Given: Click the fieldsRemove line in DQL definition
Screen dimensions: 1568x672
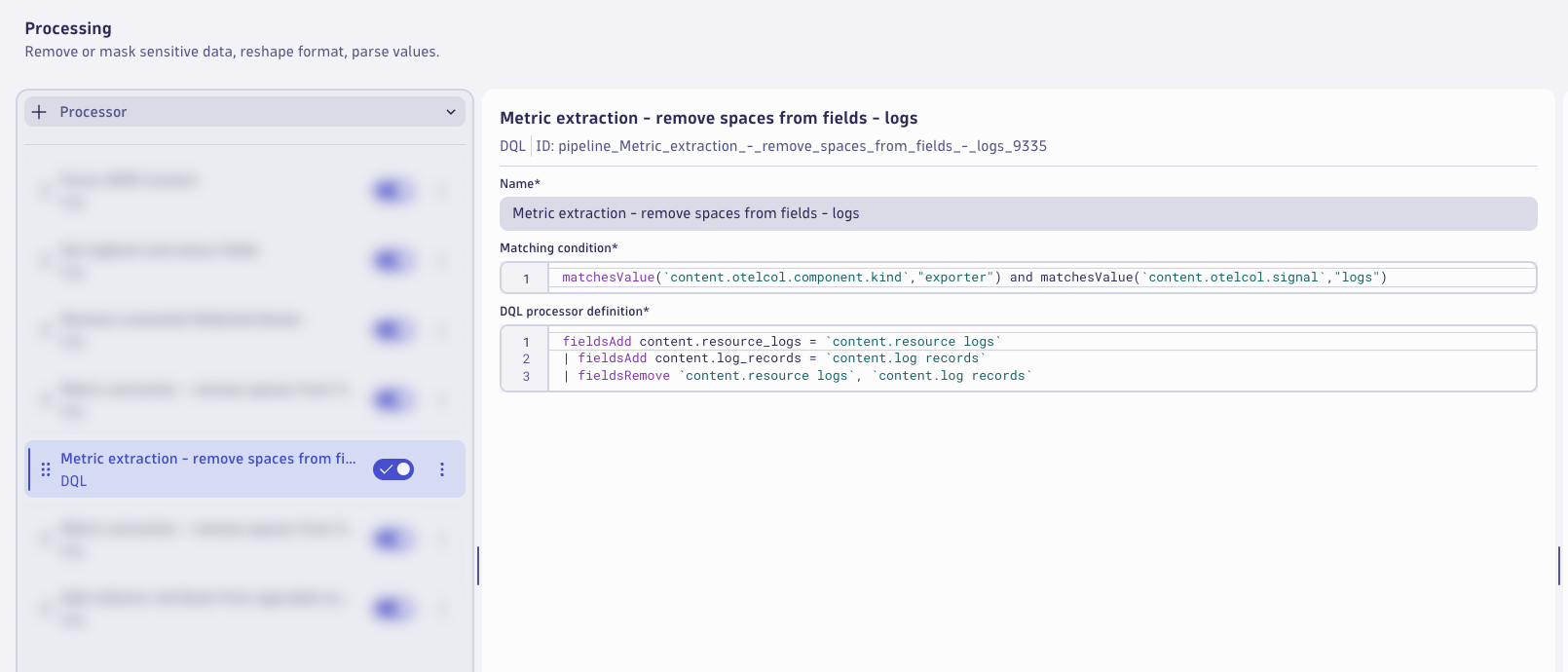Looking at the screenshot, I should pyautogui.click(x=797, y=376).
